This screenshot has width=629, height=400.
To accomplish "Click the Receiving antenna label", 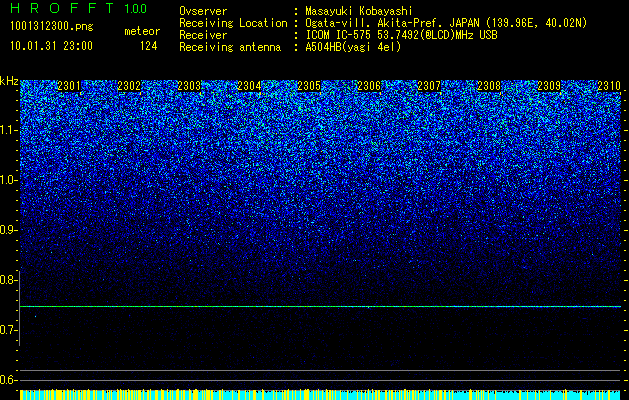I will 230,47.
